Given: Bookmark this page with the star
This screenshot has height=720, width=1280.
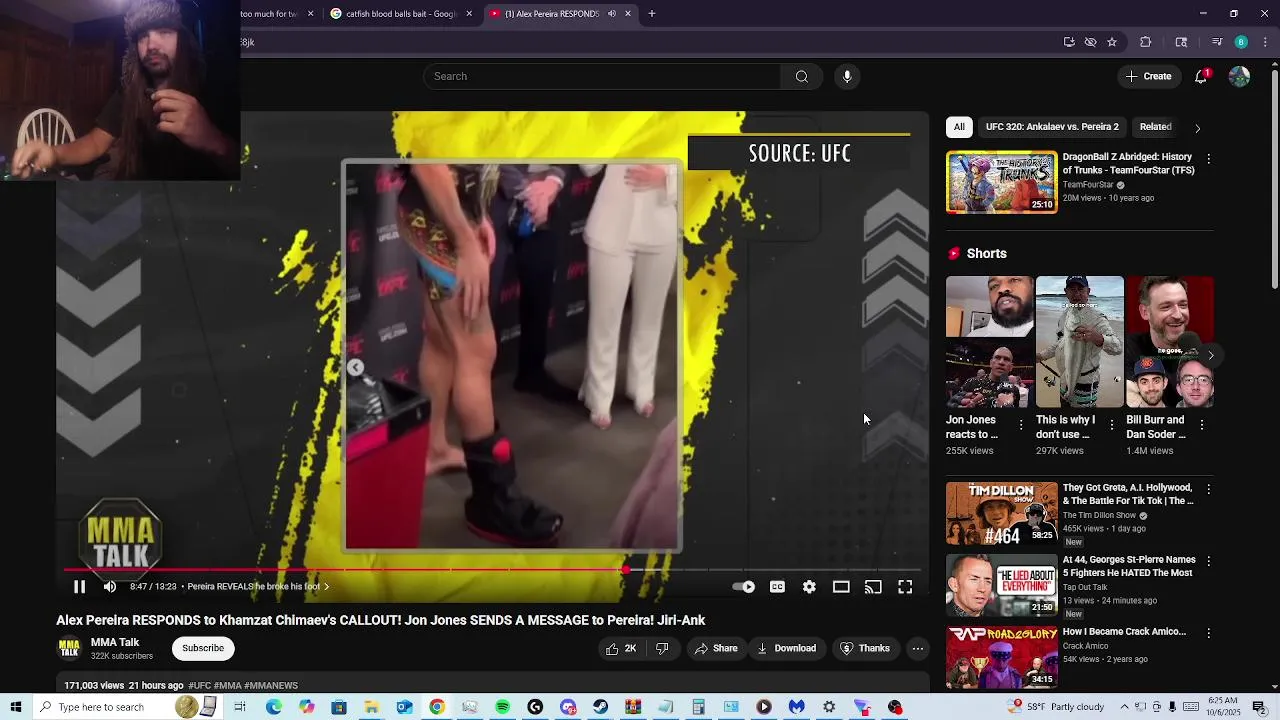Looking at the screenshot, I should pos(1112,42).
